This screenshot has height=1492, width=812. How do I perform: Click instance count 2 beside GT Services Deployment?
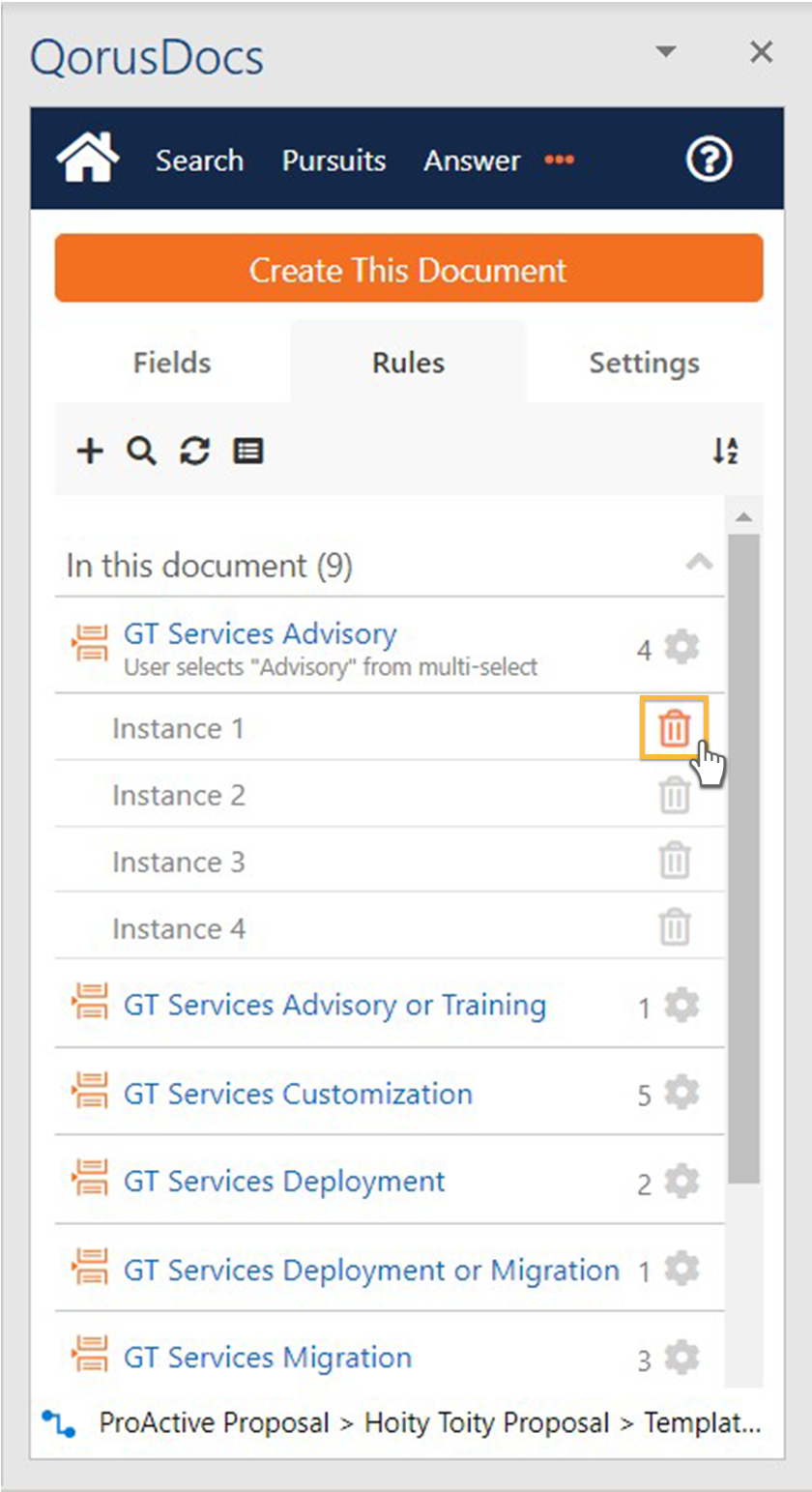[x=644, y=1184]
